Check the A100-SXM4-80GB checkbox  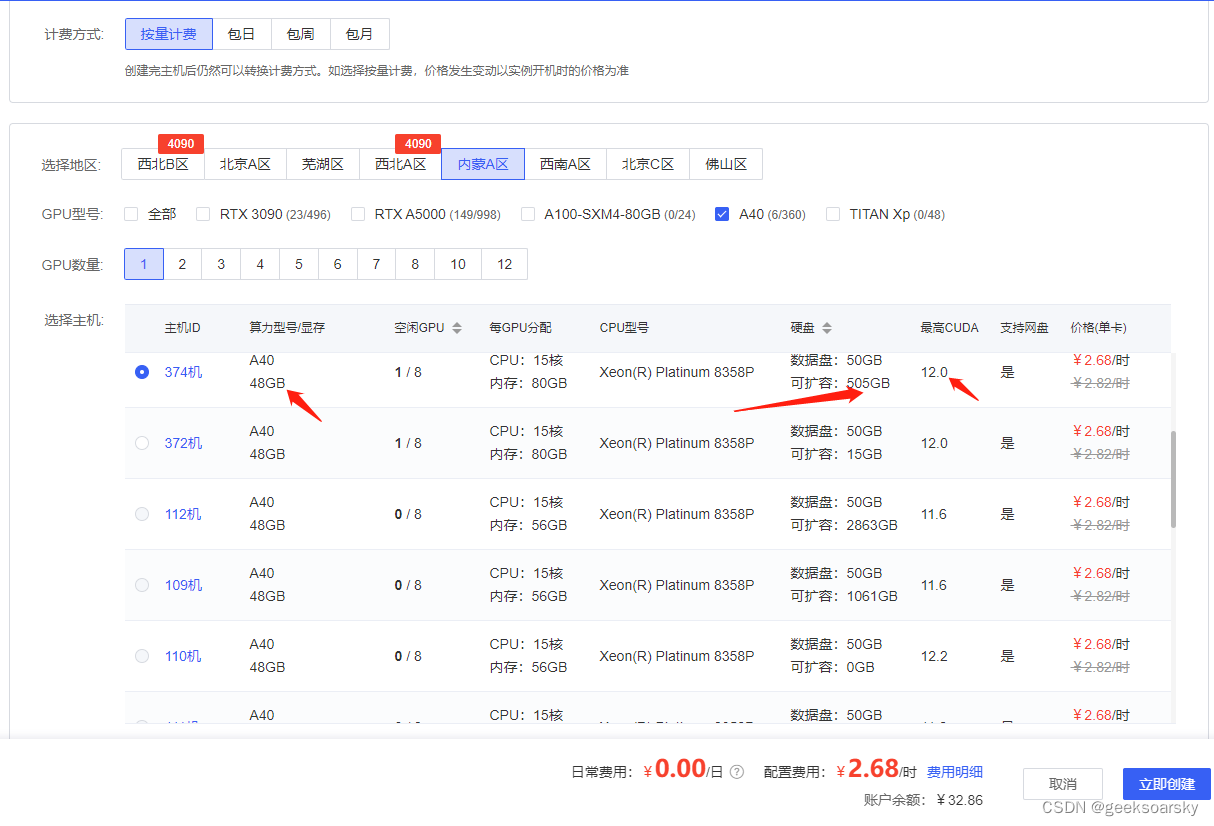528,214
